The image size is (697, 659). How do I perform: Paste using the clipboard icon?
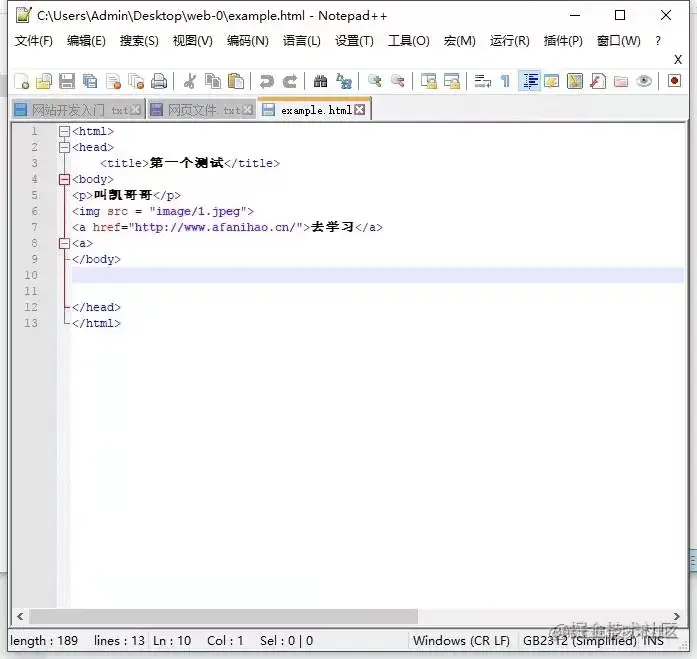pos(236,81)
